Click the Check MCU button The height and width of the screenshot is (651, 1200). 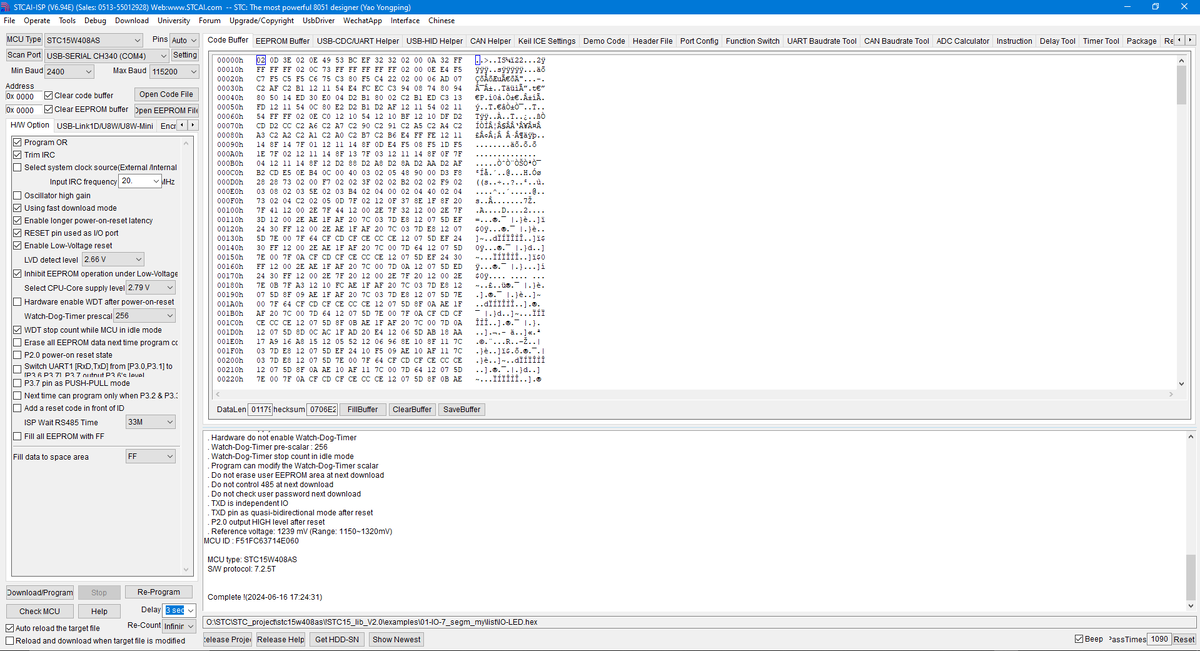40,611
